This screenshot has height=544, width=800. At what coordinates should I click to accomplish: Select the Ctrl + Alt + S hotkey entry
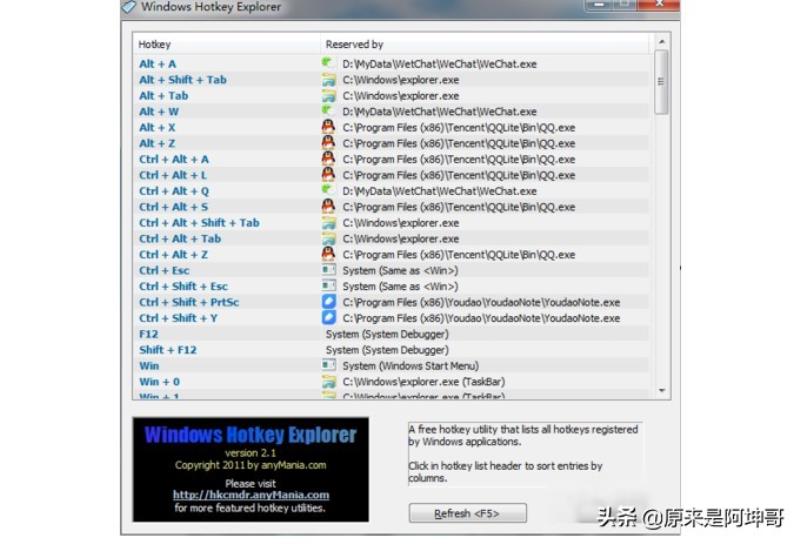[x=173, y=207]
